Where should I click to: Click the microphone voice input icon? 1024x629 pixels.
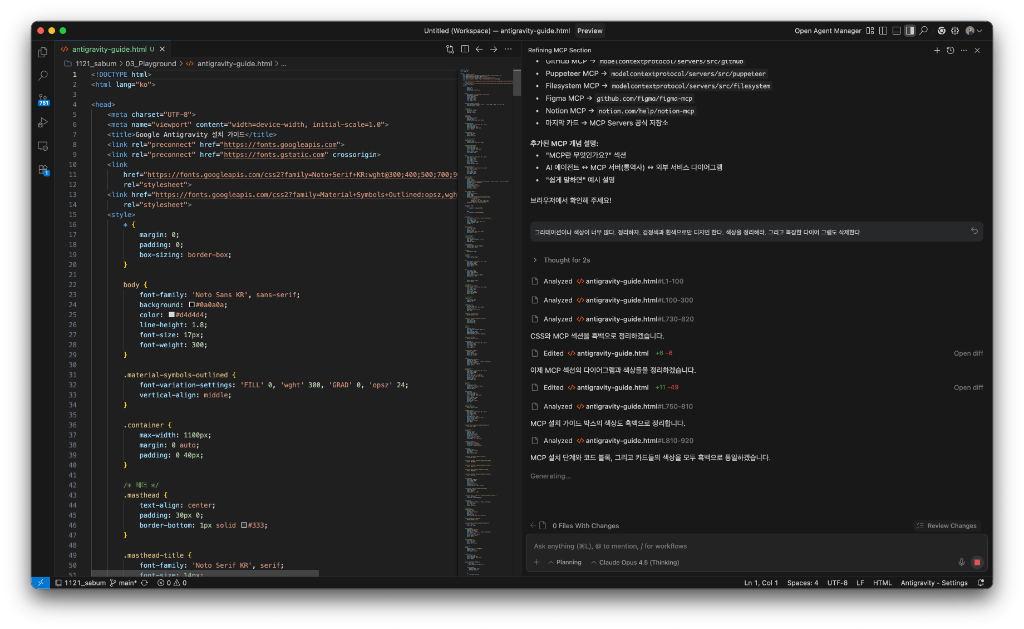[961, 562]
